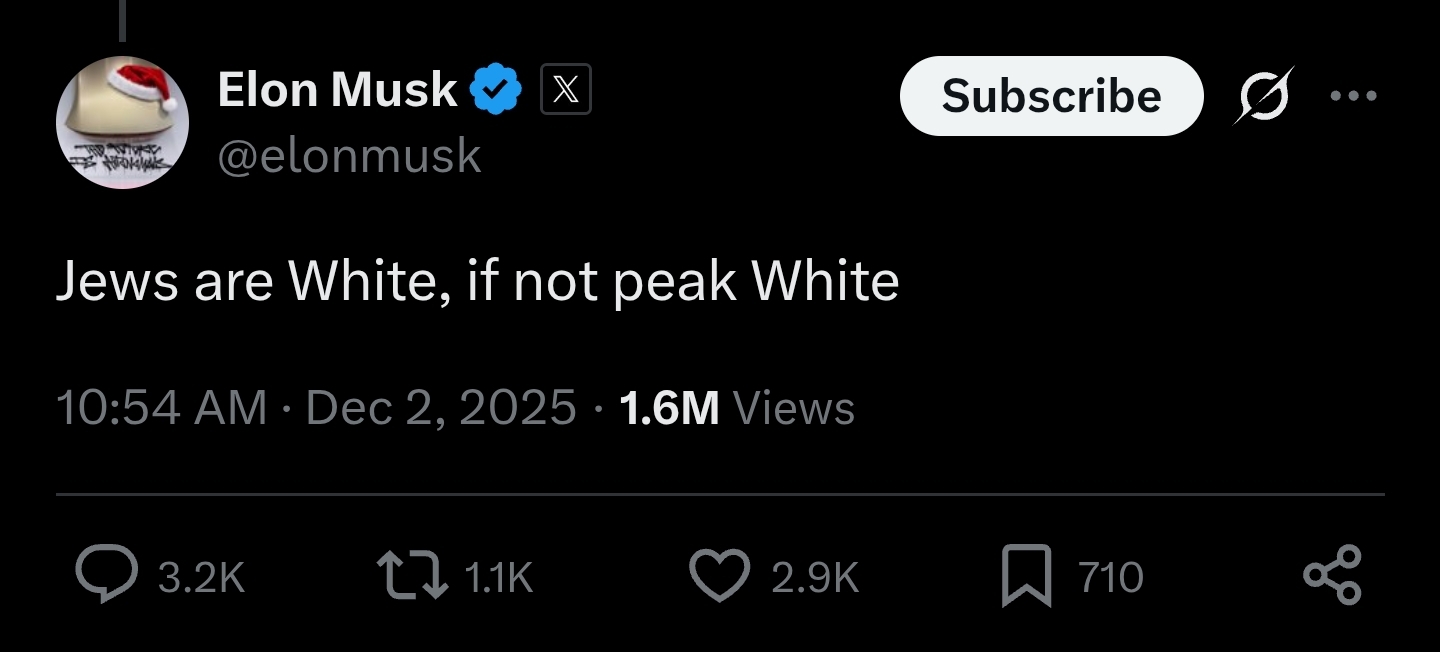The image size is (1440, 652).
Task: Show the 1.6M Views analytics
Action: pos(737,408)
